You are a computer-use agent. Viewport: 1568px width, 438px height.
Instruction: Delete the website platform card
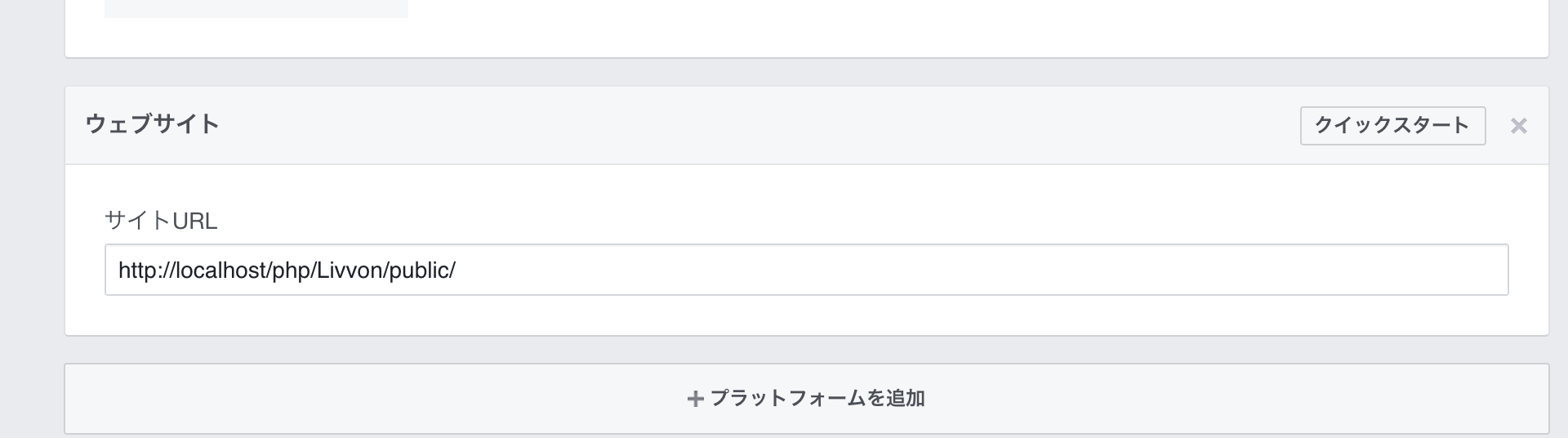(1518, 126)
